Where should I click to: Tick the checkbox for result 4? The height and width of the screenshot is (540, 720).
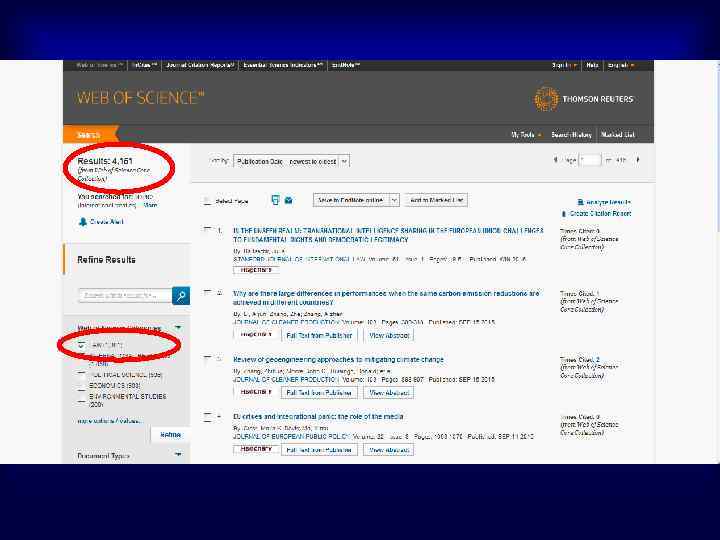pyautogui.click(x=208, y=417)
